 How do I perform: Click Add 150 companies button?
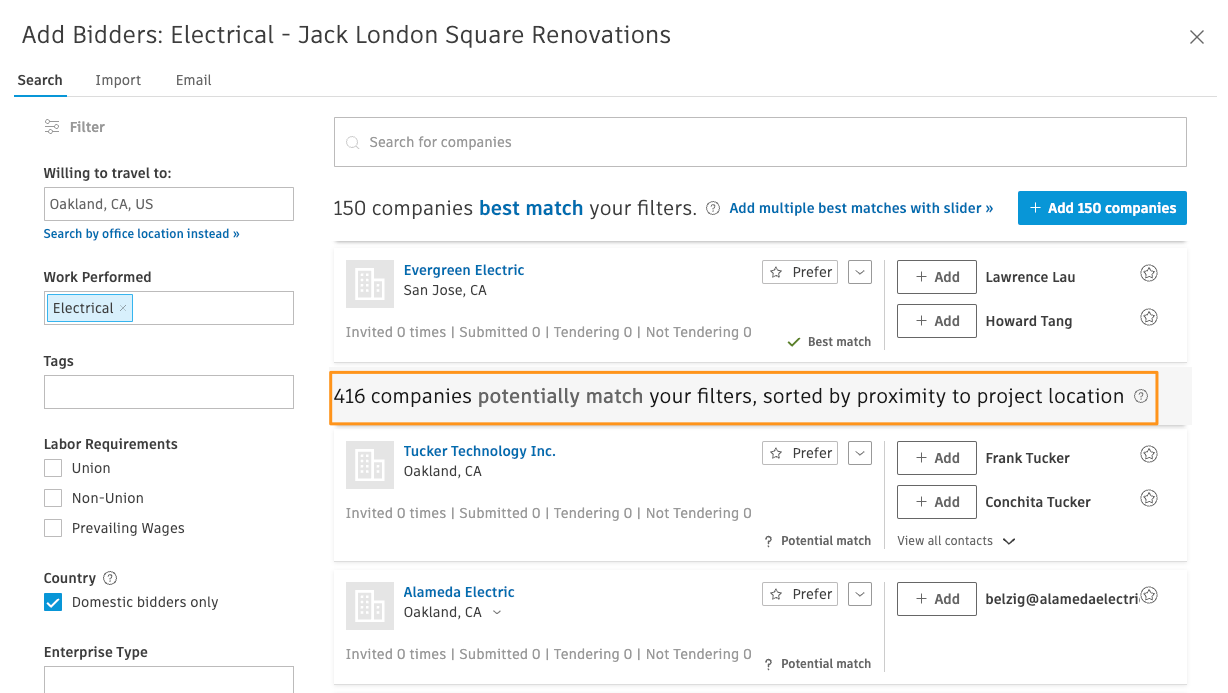coord(1102,207)
